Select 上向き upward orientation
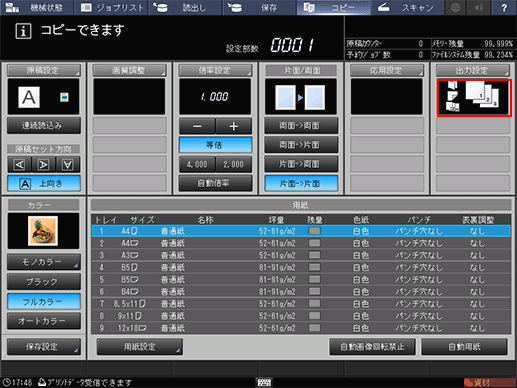Image resolution: width=517 pixels, height=388 pixels. pyautogui.click(x=44, y=183)
